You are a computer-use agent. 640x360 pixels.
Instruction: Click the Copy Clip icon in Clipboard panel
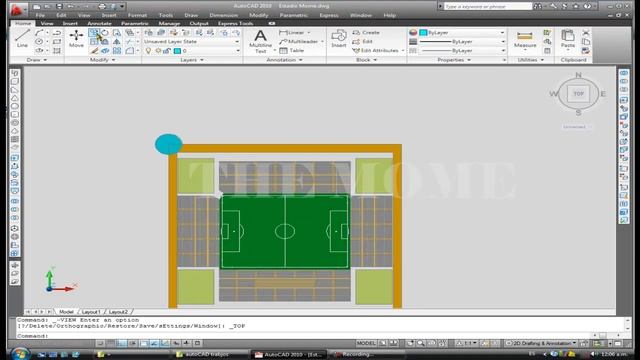[586, 42]
